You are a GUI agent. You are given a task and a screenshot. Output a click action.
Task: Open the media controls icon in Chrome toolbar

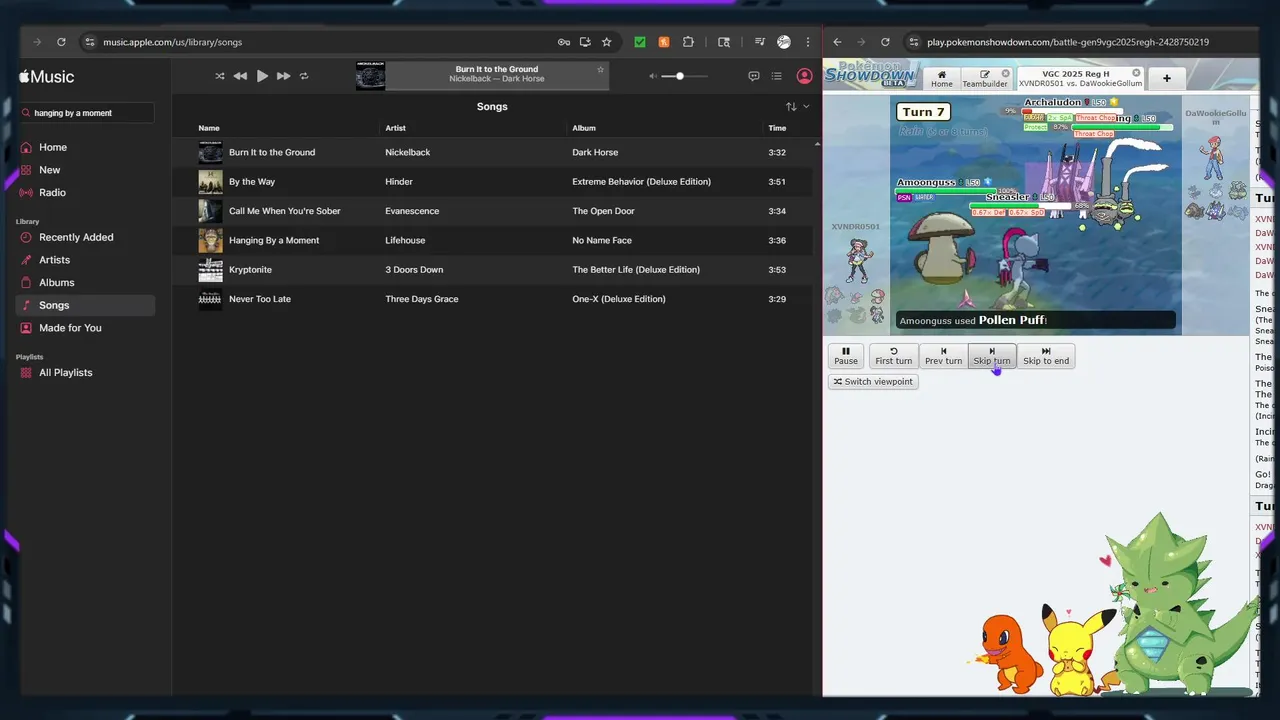(x=760, y=42)
